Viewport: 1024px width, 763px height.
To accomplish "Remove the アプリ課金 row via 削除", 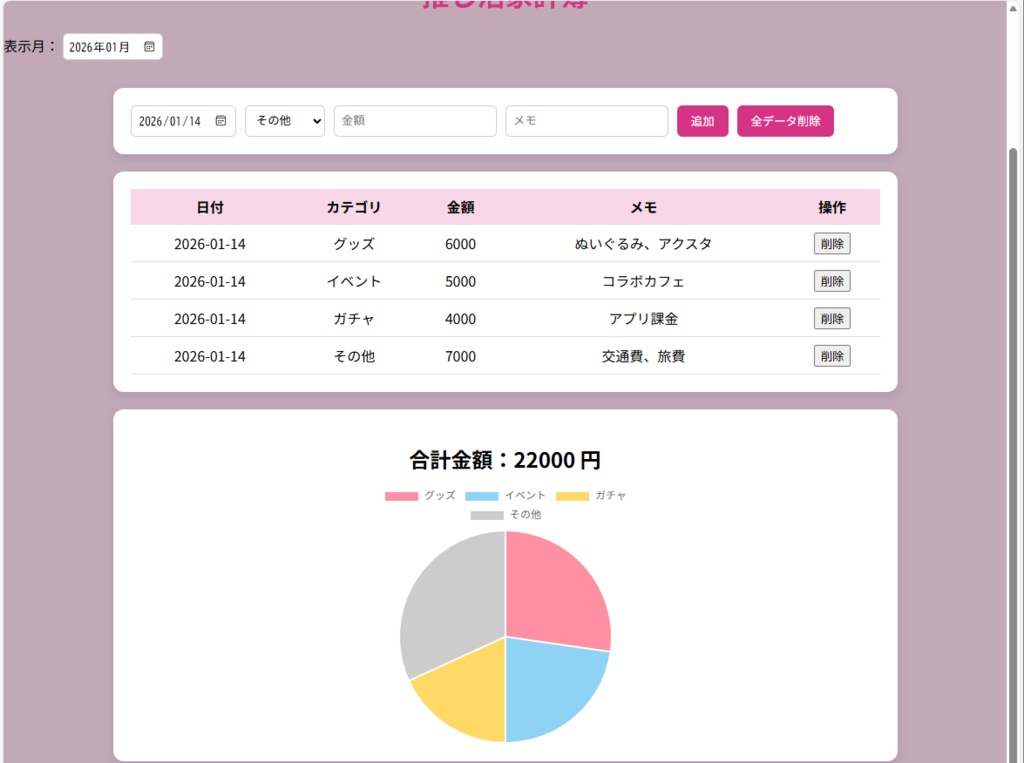I will [831, 318].
